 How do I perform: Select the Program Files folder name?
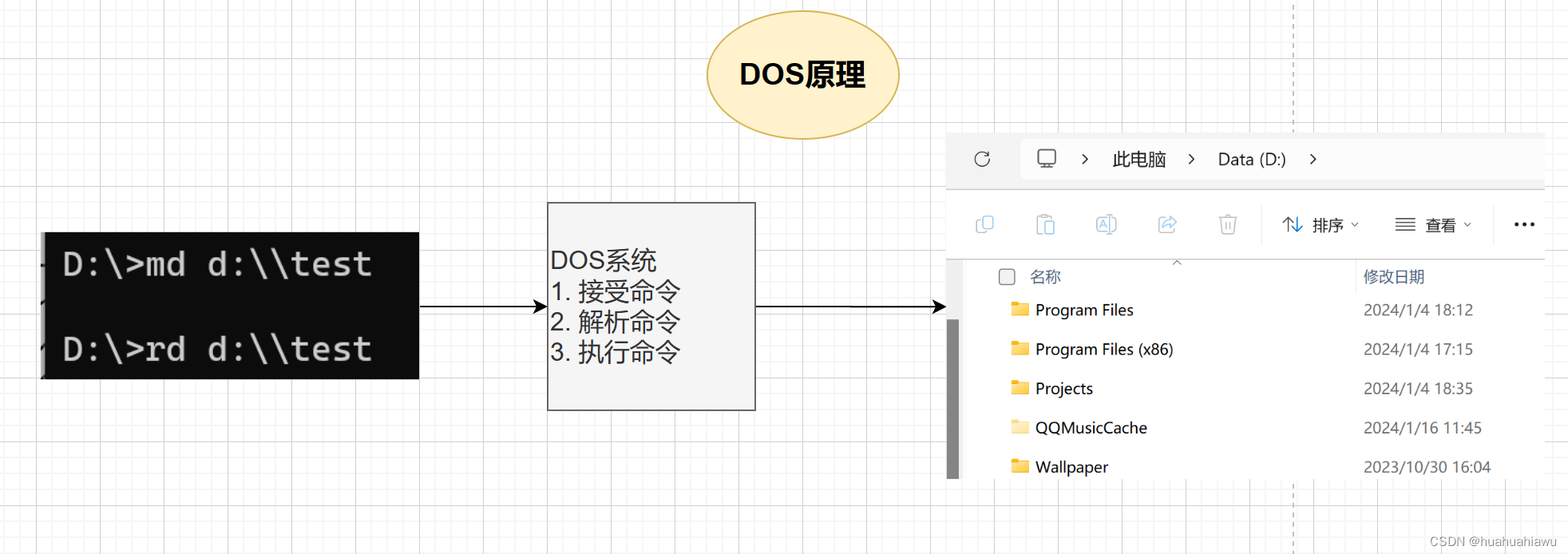coord(1084,310)
